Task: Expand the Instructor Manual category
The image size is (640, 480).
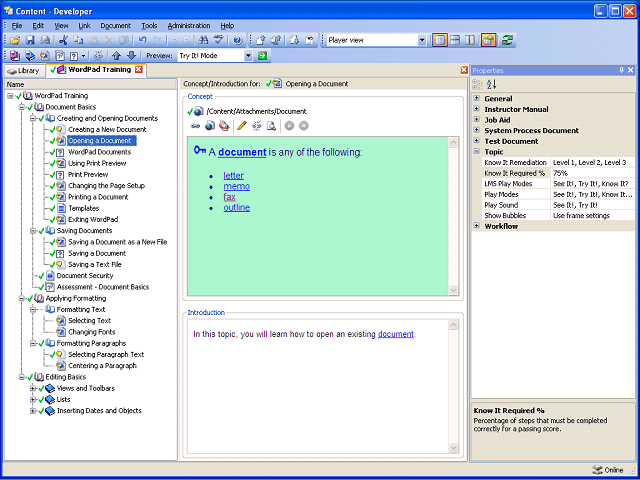Action: point(476,109)
